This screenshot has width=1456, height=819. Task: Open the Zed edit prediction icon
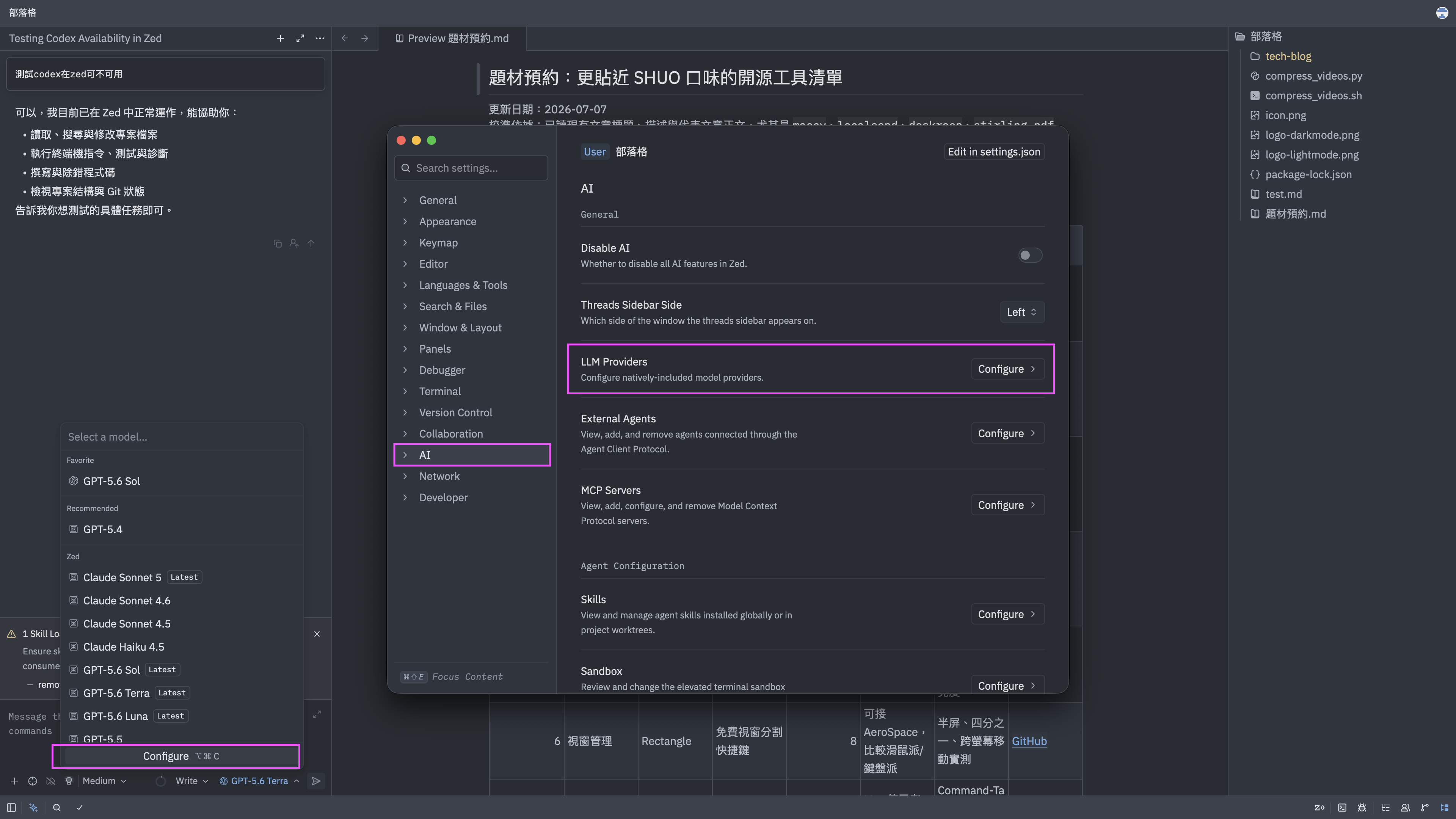pos(1319,808)
